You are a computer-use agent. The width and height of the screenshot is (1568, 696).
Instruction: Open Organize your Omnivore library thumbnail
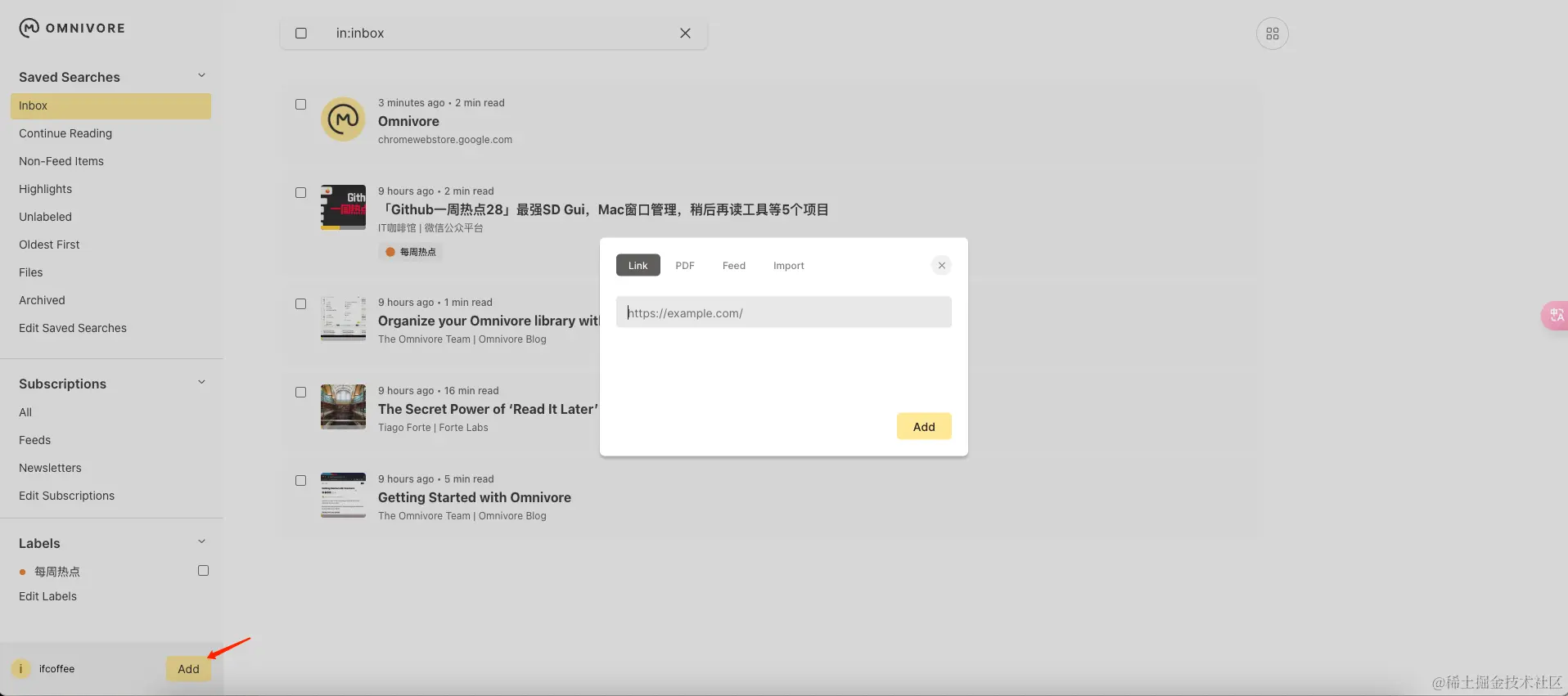[x=343, y=318]
